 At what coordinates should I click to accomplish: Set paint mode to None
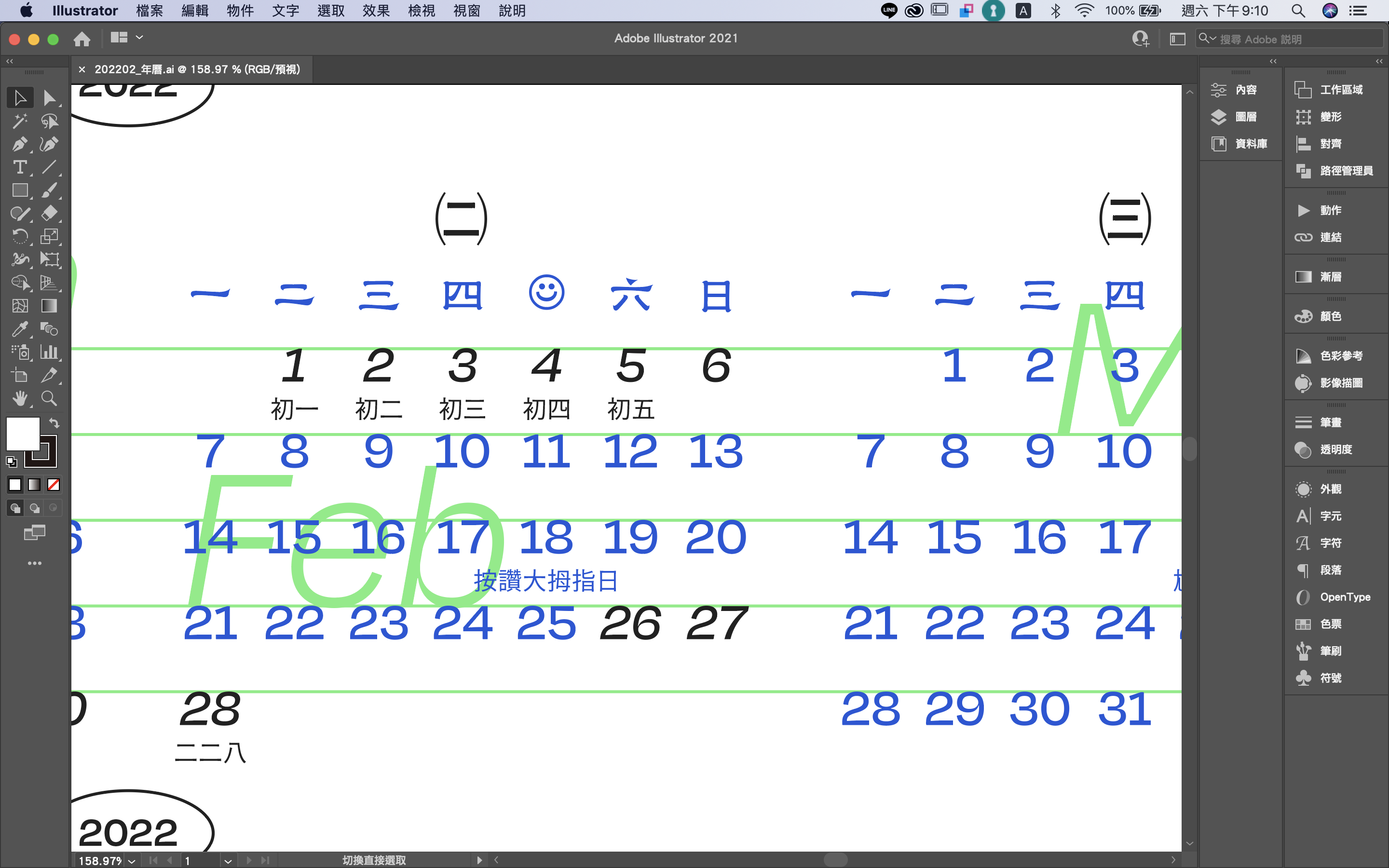[x=54, y=485]
